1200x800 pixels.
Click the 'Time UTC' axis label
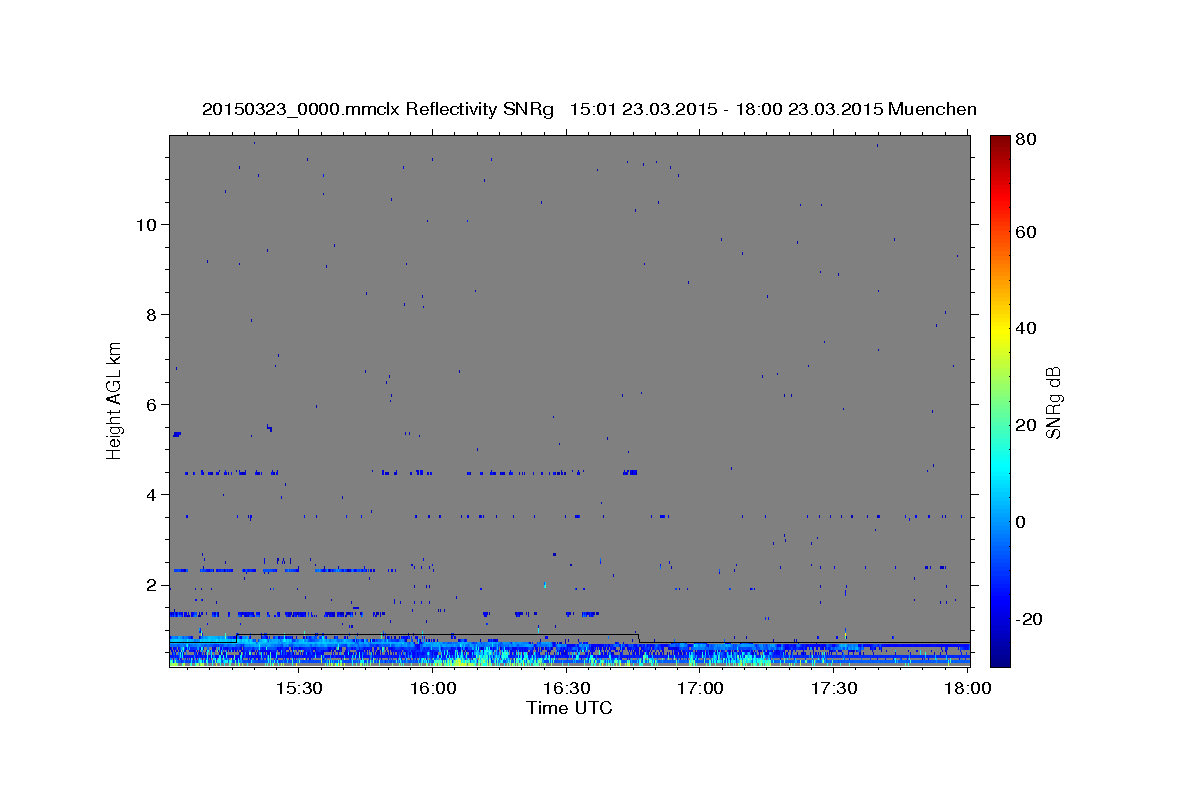(569, 708)
